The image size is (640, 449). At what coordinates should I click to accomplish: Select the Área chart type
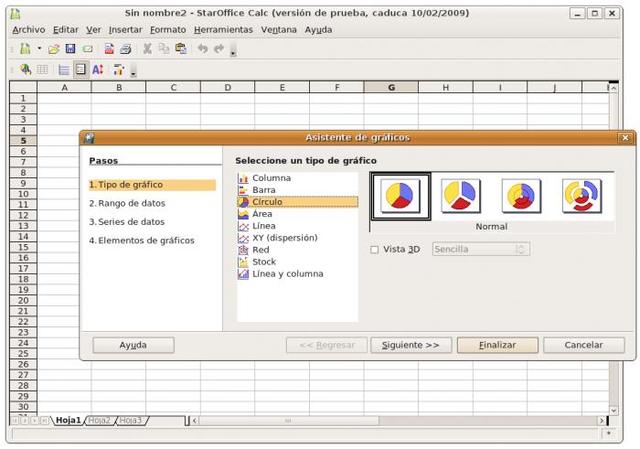(x=298, y=213)
